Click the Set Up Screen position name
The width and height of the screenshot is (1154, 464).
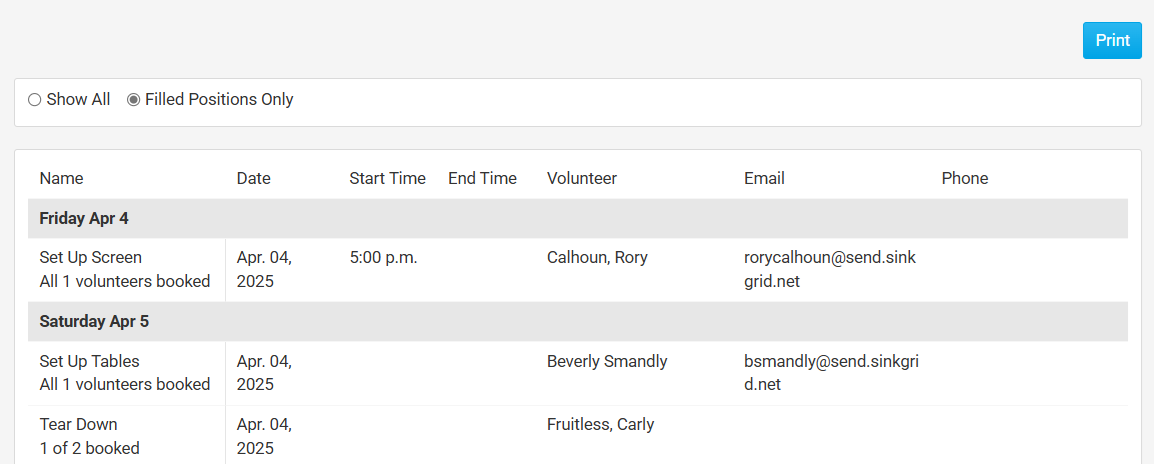point(91,258)
